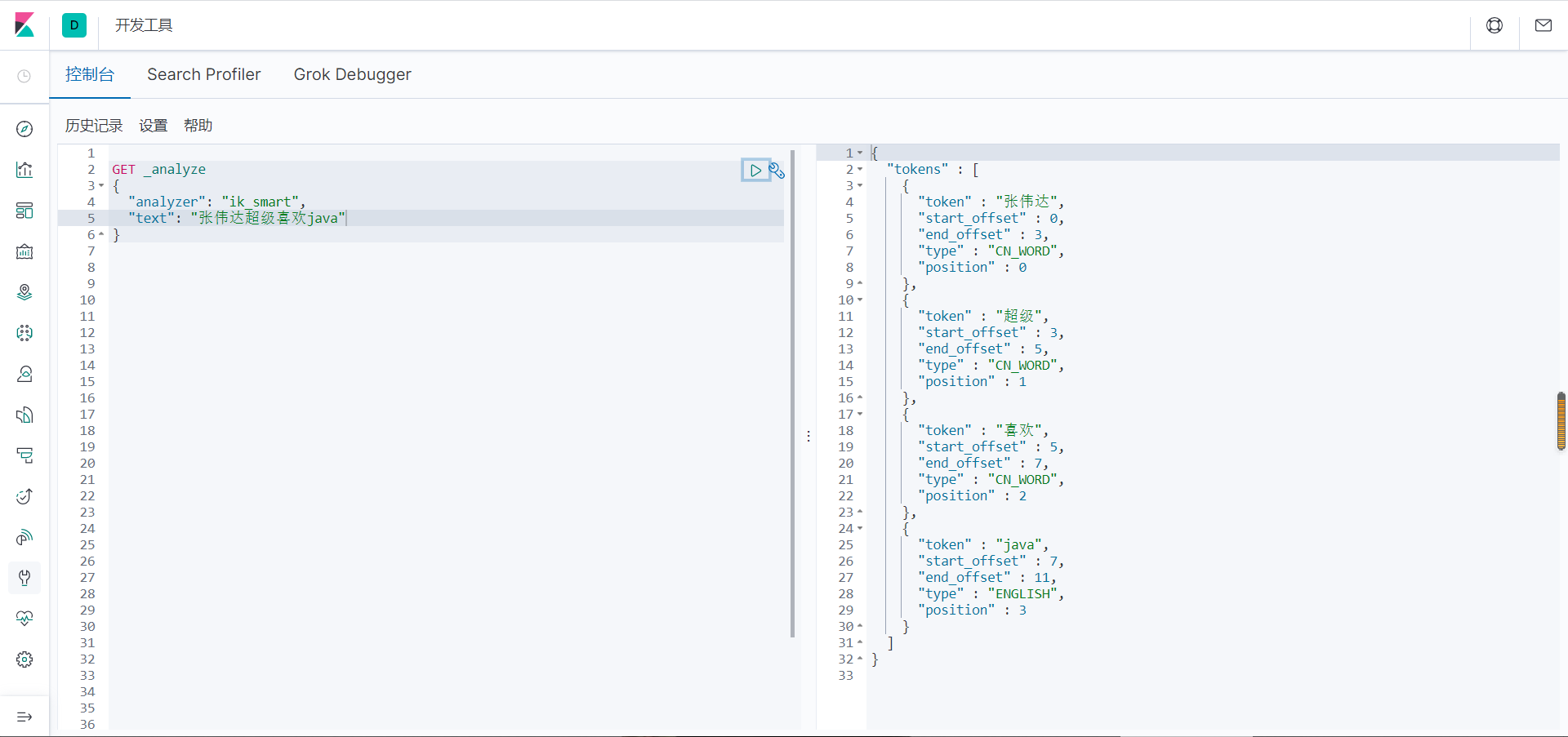
Task: Open 设置 console settings
Action: (154, 125)
